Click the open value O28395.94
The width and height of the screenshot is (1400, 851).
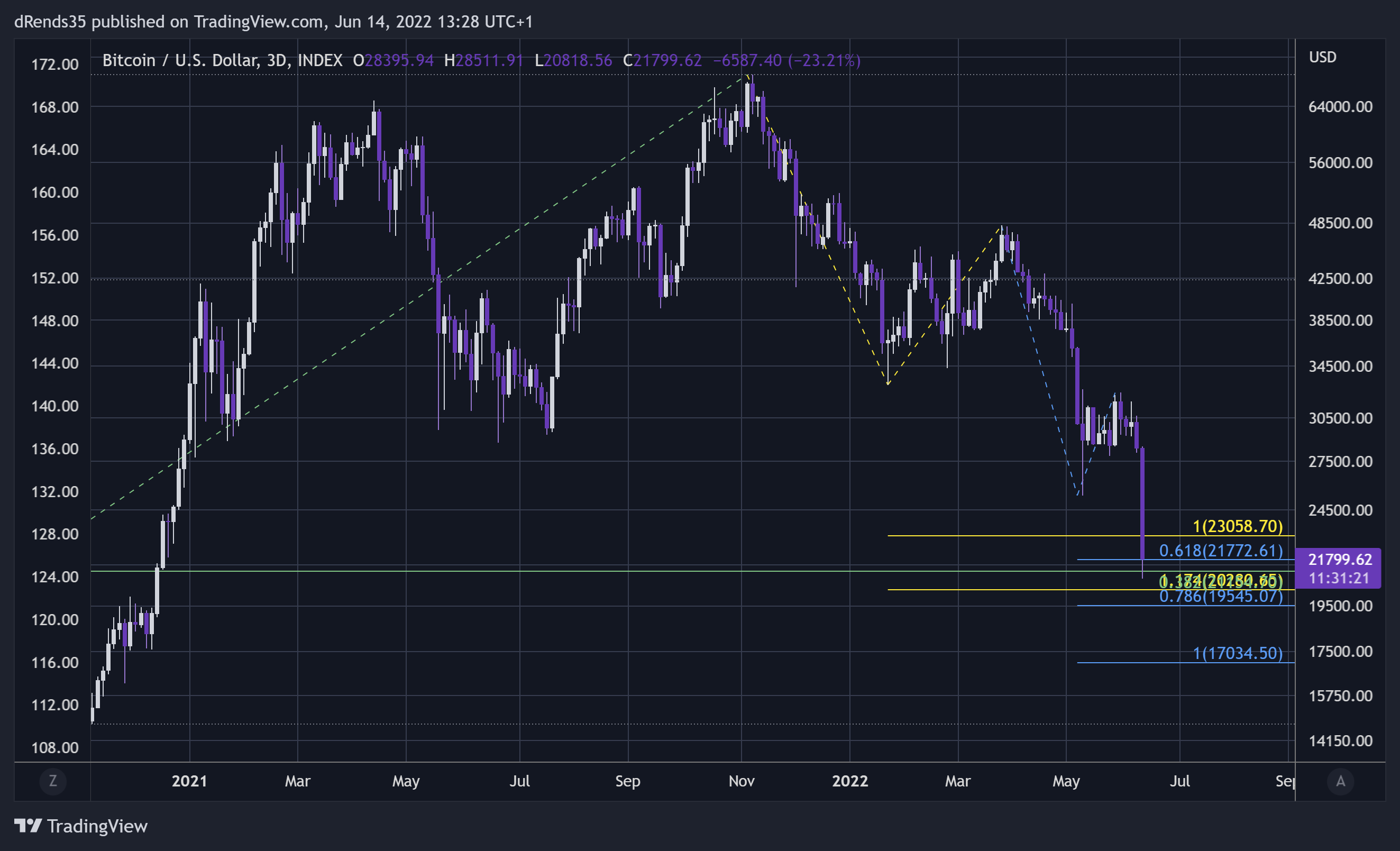pos(393,60)
